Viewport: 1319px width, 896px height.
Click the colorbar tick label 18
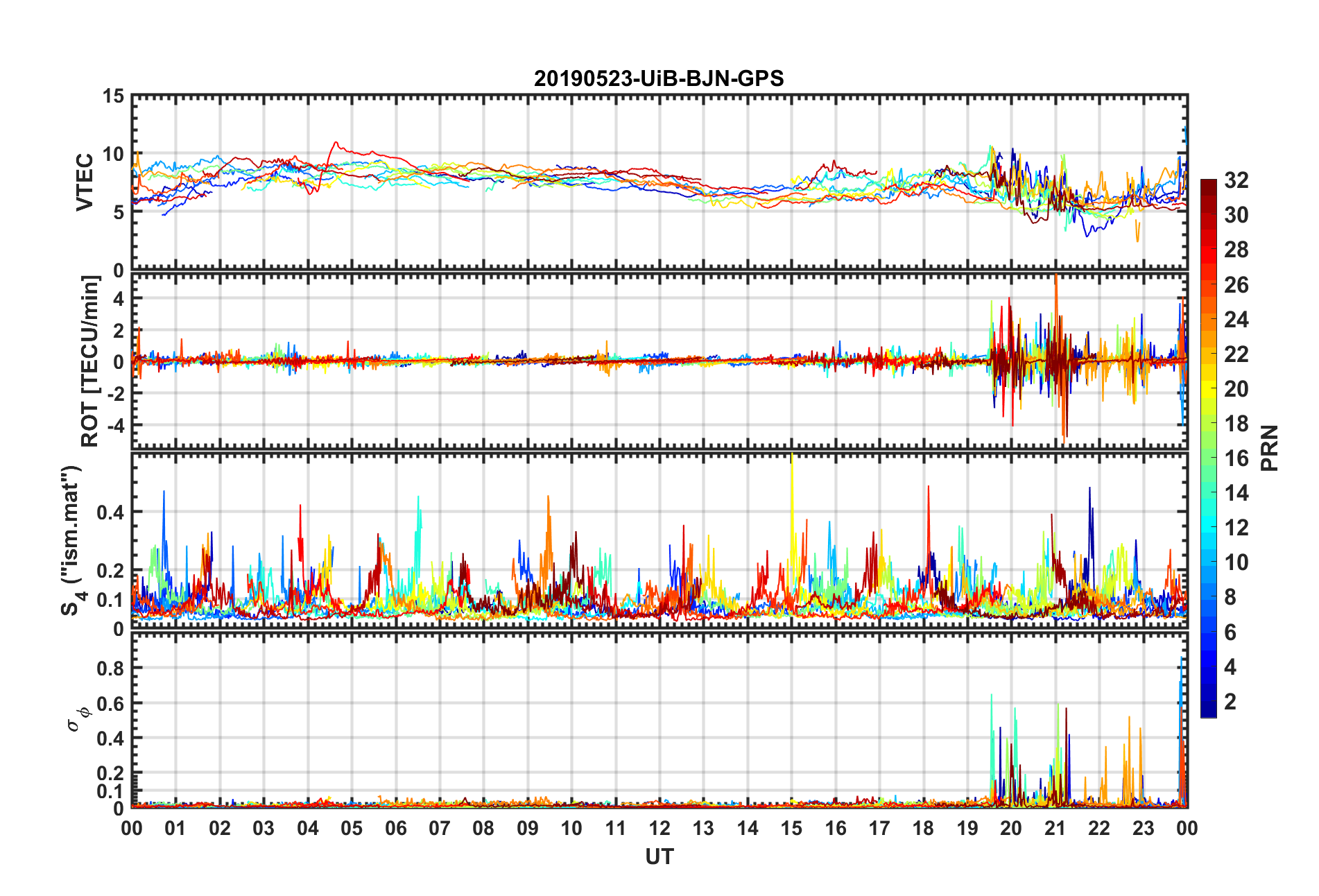click(1236, 424)
